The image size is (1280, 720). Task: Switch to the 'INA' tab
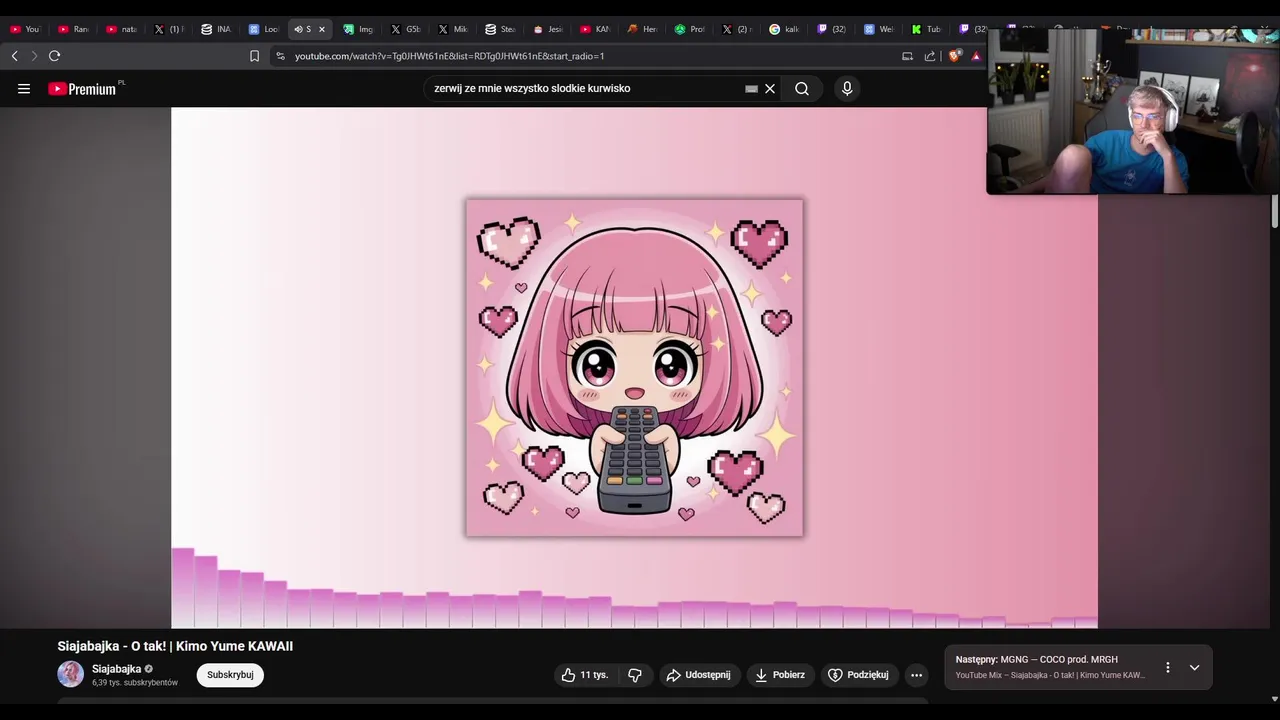pos(216,29)
